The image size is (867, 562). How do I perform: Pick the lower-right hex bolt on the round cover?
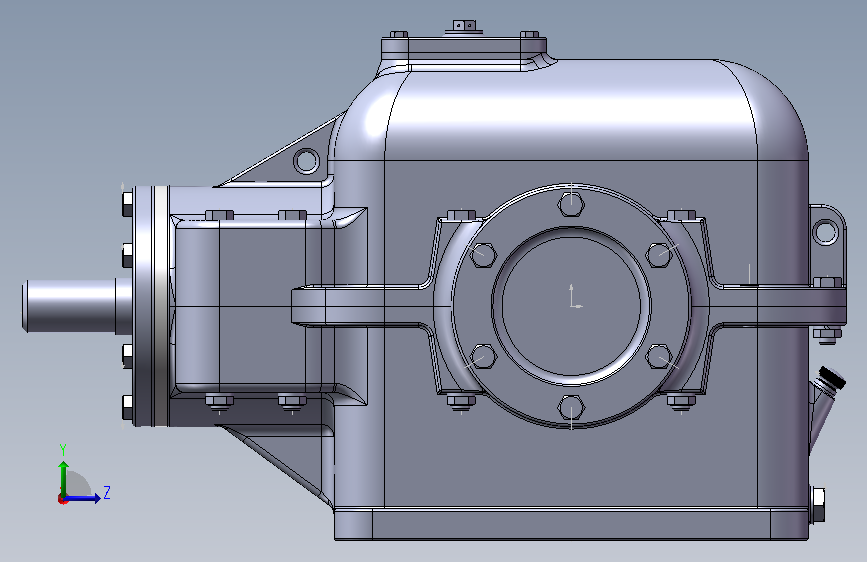tap(660, 357)
